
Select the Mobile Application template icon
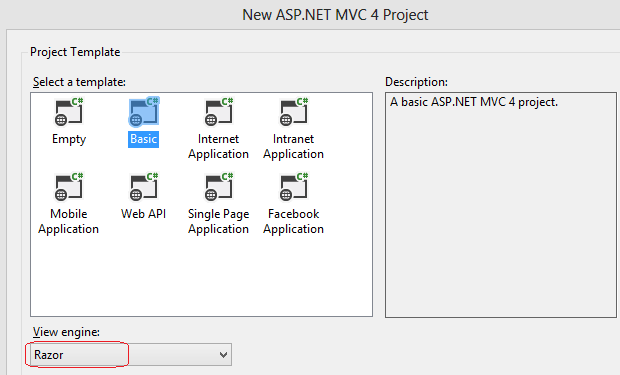click(x=69, y=187)
